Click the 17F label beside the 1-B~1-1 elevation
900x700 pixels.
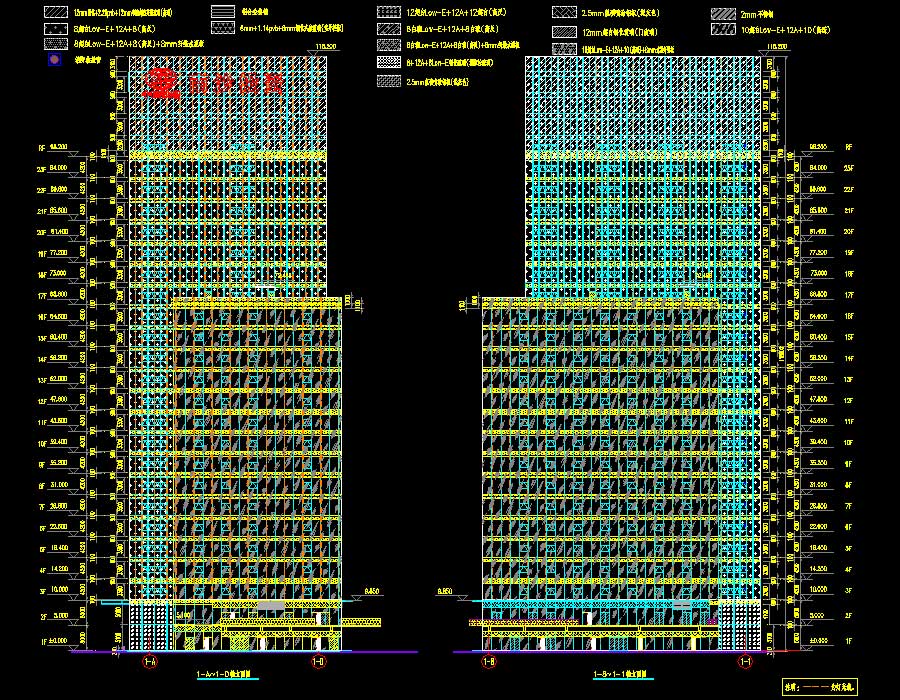(848, 295)
